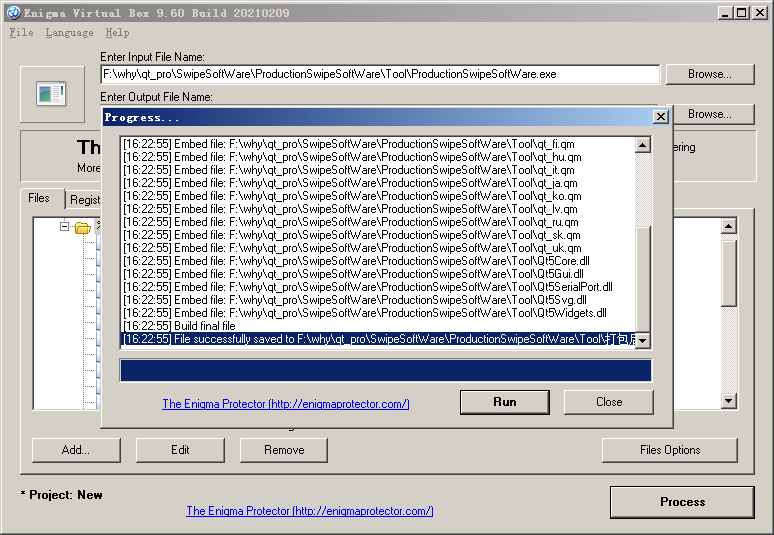
Task: Click the log list scroll-down arrow
Action: click(x=642, y=341)
